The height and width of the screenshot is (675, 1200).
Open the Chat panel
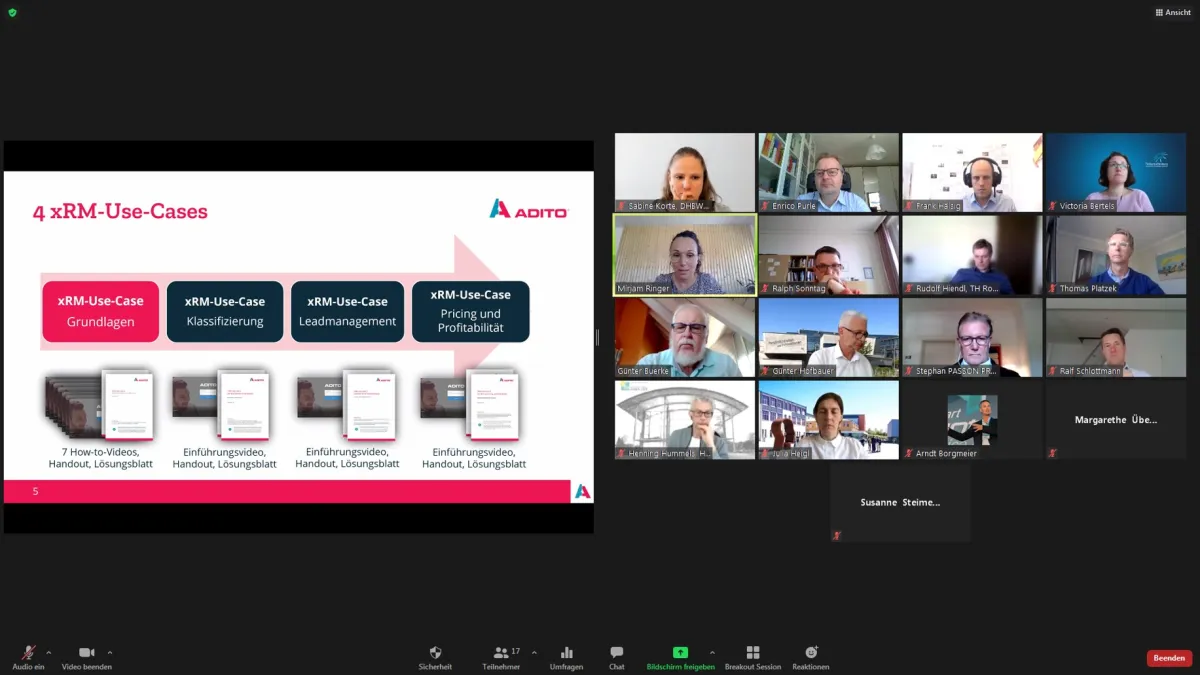coord(617,654)
